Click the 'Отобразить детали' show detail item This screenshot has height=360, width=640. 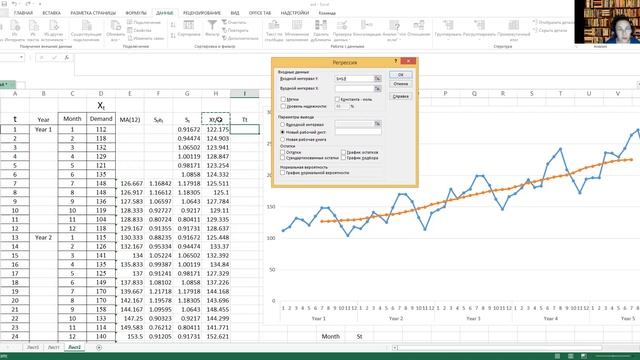click(x=552, y=22)
